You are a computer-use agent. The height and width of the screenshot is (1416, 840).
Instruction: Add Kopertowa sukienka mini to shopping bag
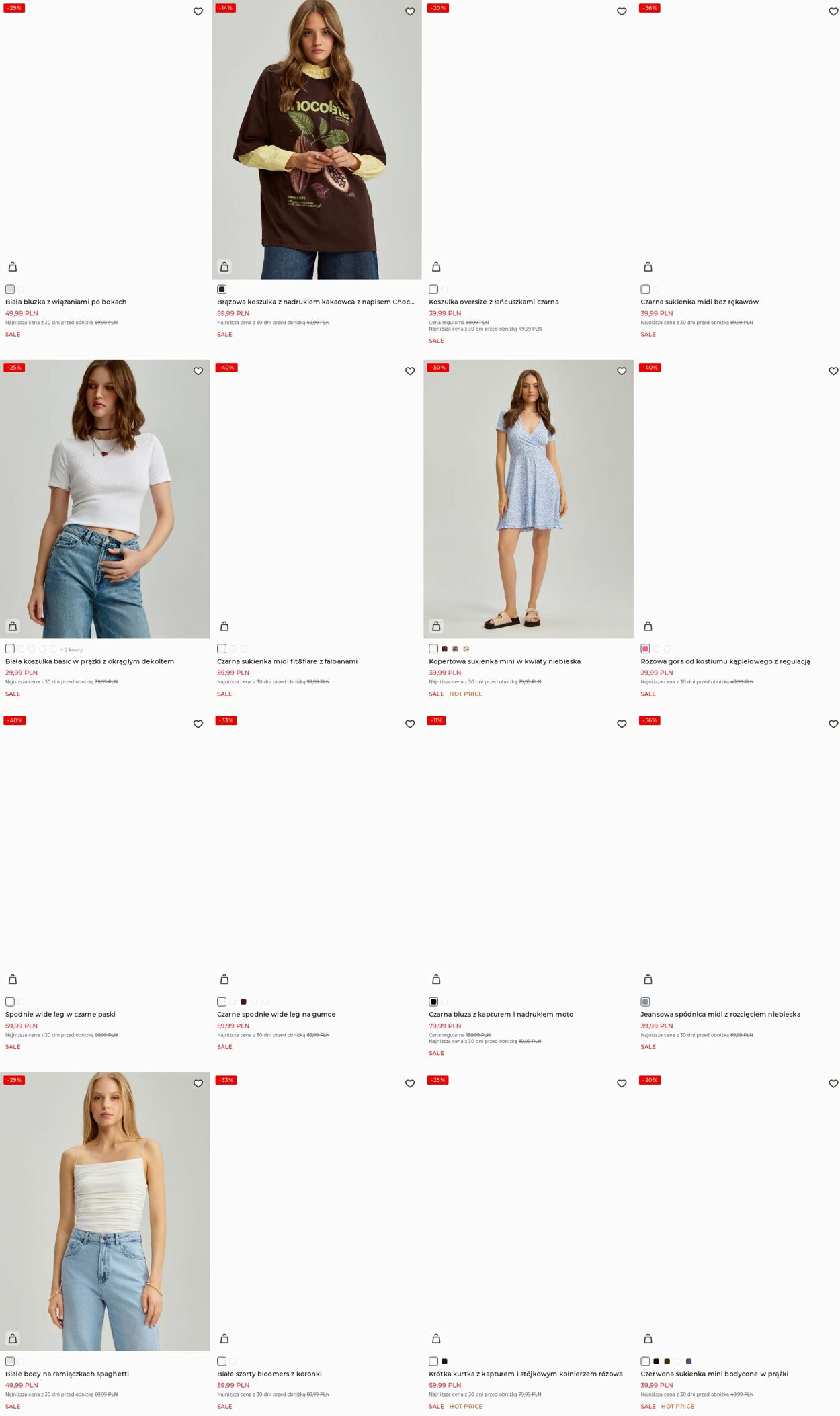coord(436,626)
